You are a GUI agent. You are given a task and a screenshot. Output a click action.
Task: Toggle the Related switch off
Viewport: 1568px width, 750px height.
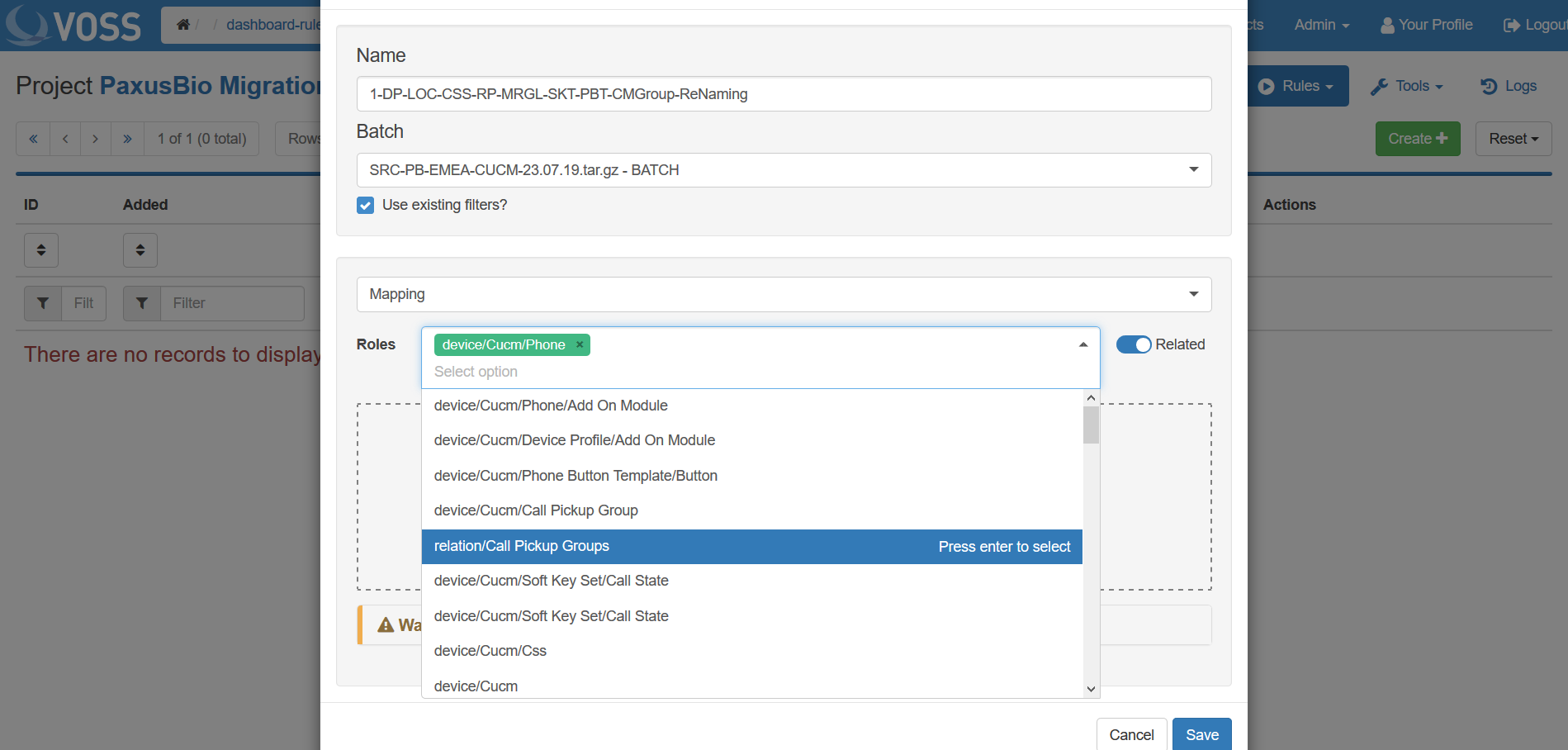point(1134,344)
